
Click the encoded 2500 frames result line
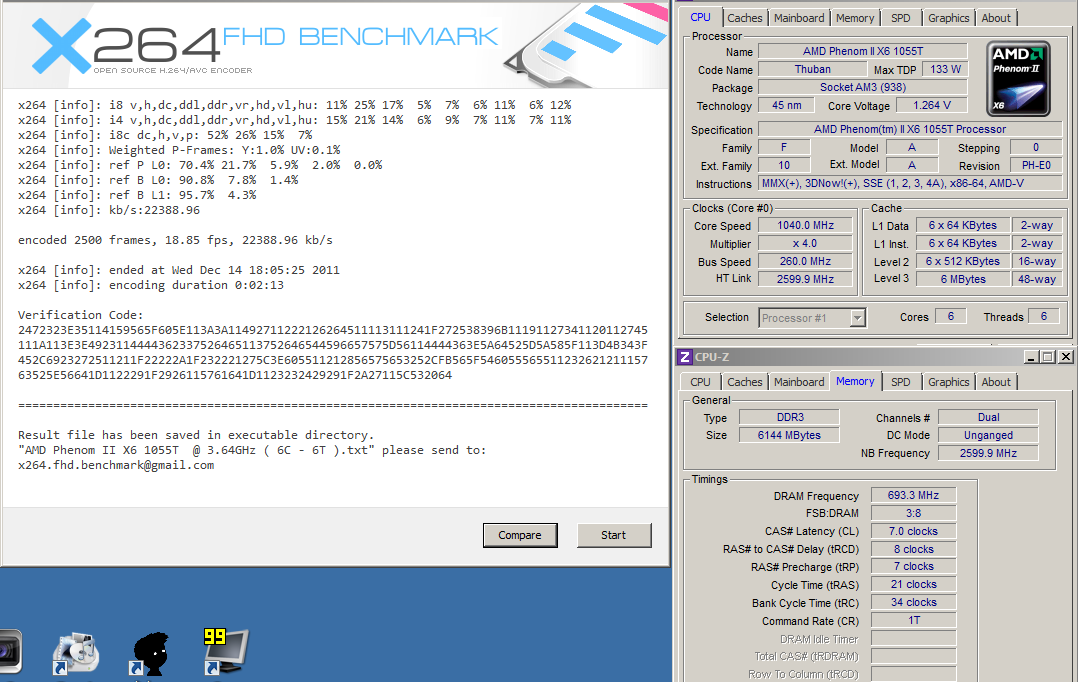(175, 240)
